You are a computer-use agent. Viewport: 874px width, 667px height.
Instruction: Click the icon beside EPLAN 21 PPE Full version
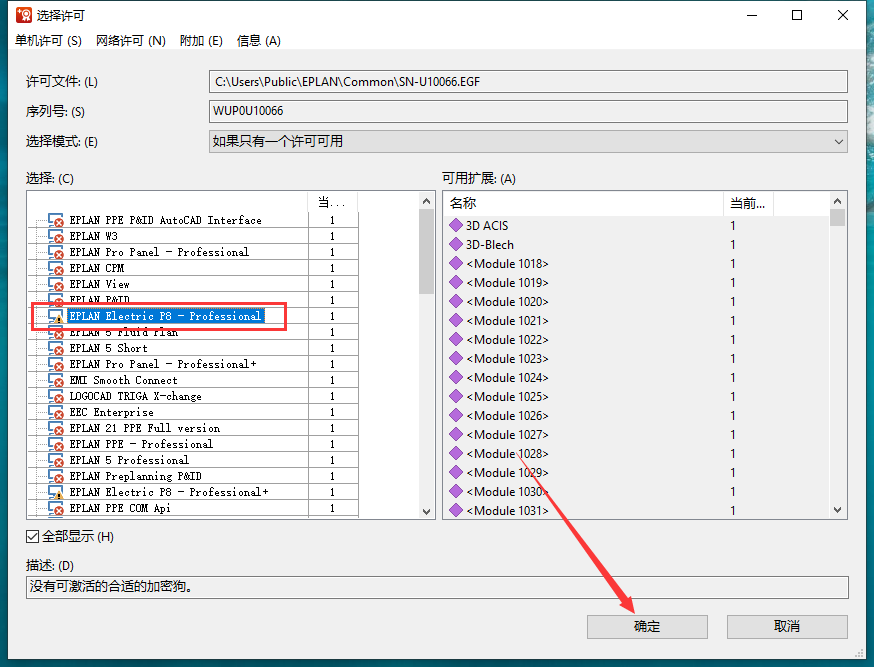tap(56, 429)
